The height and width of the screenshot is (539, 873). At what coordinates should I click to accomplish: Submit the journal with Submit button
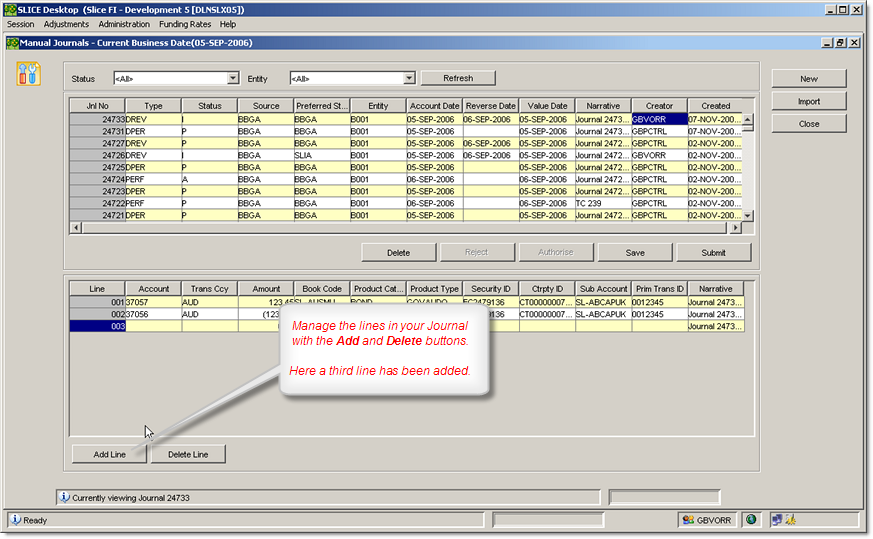click(x=713, y=252)
